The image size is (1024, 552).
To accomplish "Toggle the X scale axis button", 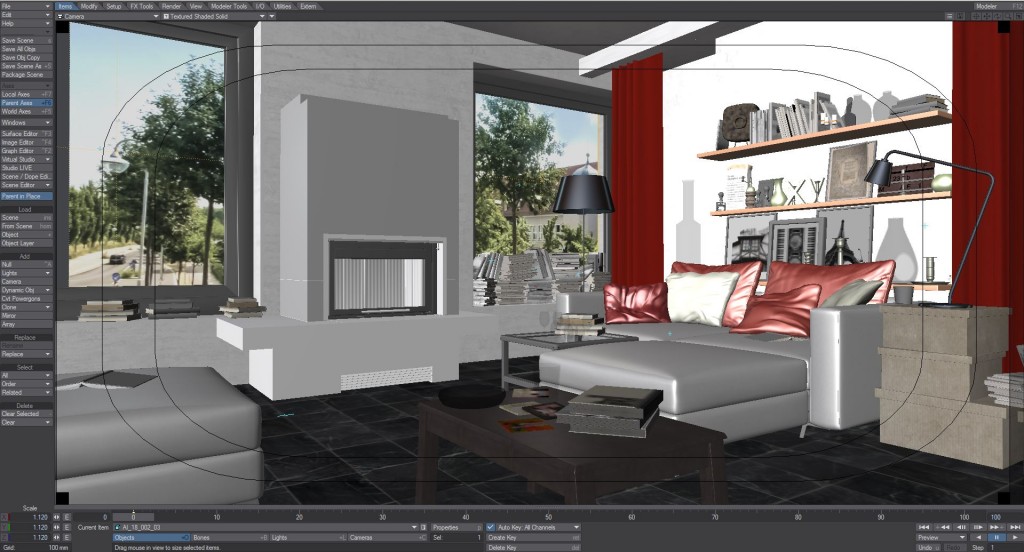I will [x=4, y=517].
